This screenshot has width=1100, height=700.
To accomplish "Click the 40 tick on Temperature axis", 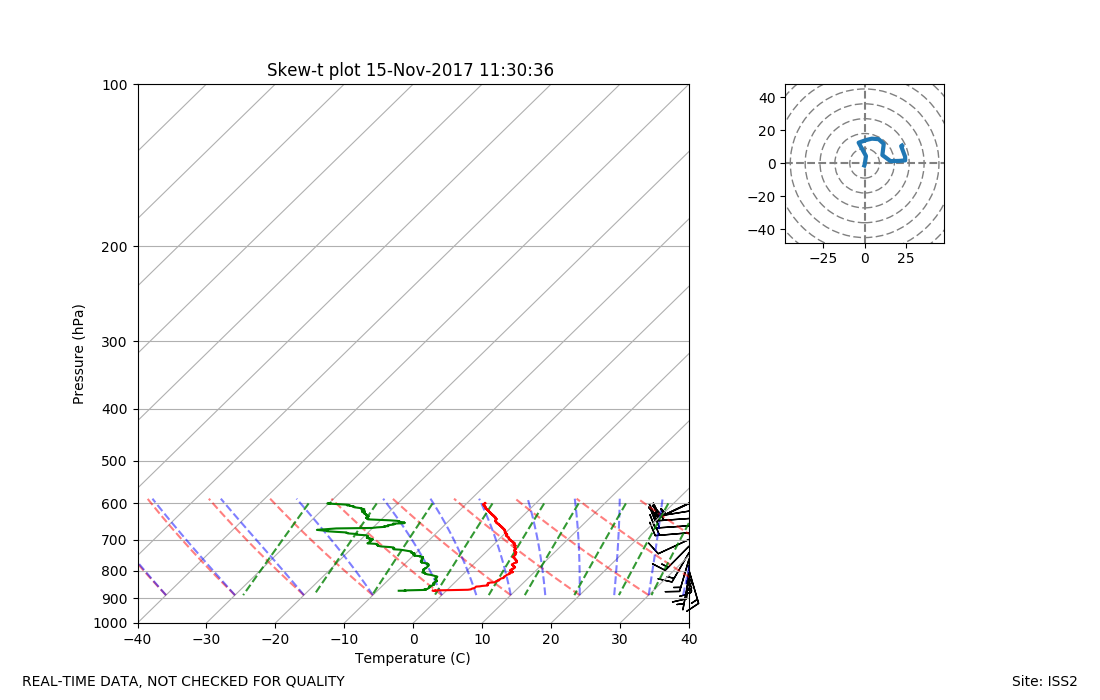I will [689, 639].
